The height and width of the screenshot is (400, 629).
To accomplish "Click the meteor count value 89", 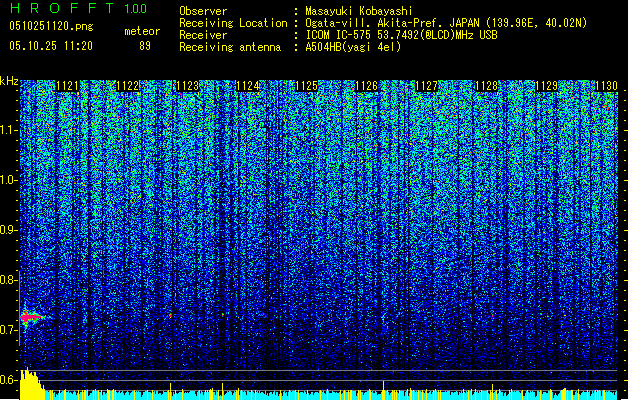I will (145, 46).
